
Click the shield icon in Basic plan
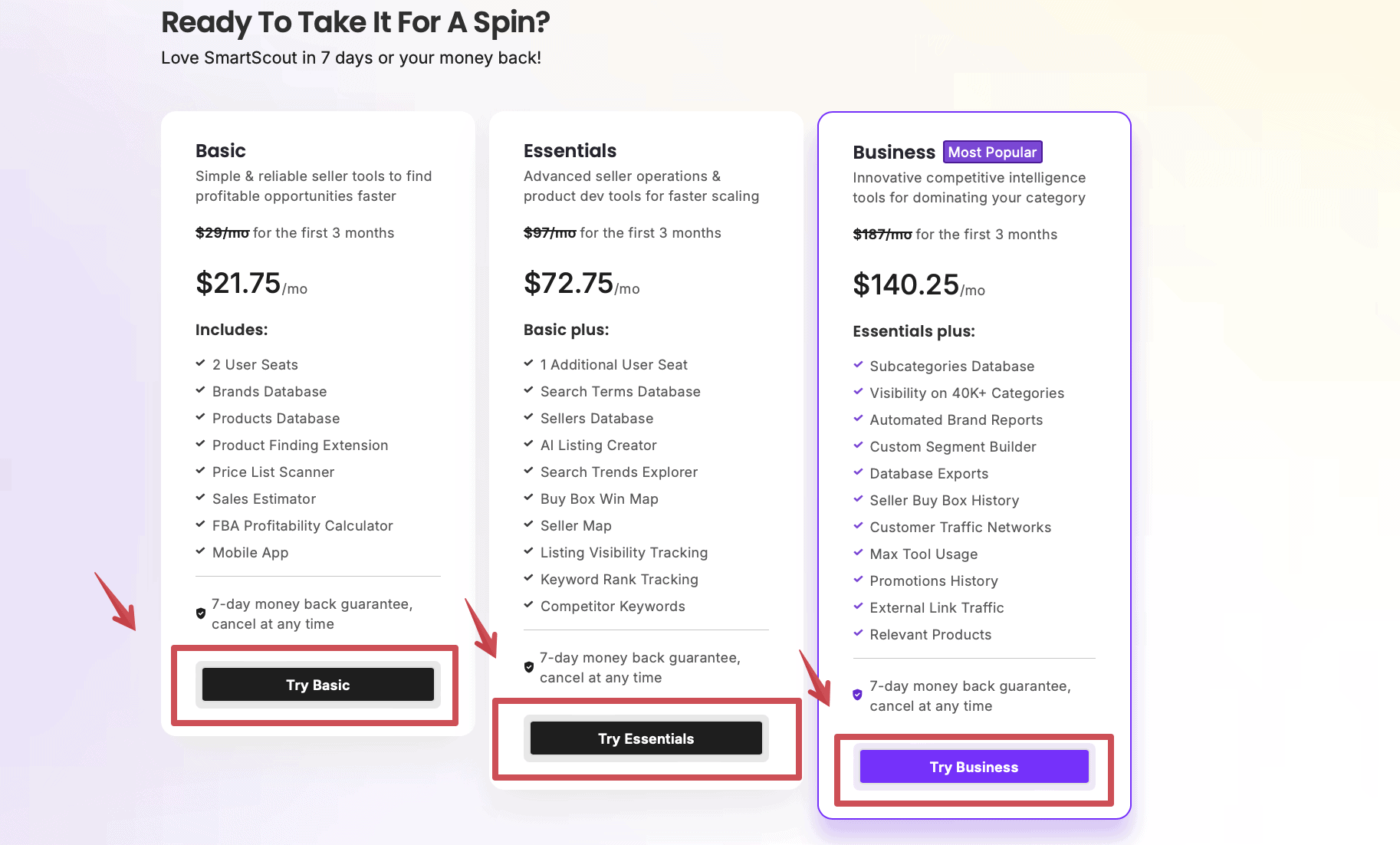[201, 613]
